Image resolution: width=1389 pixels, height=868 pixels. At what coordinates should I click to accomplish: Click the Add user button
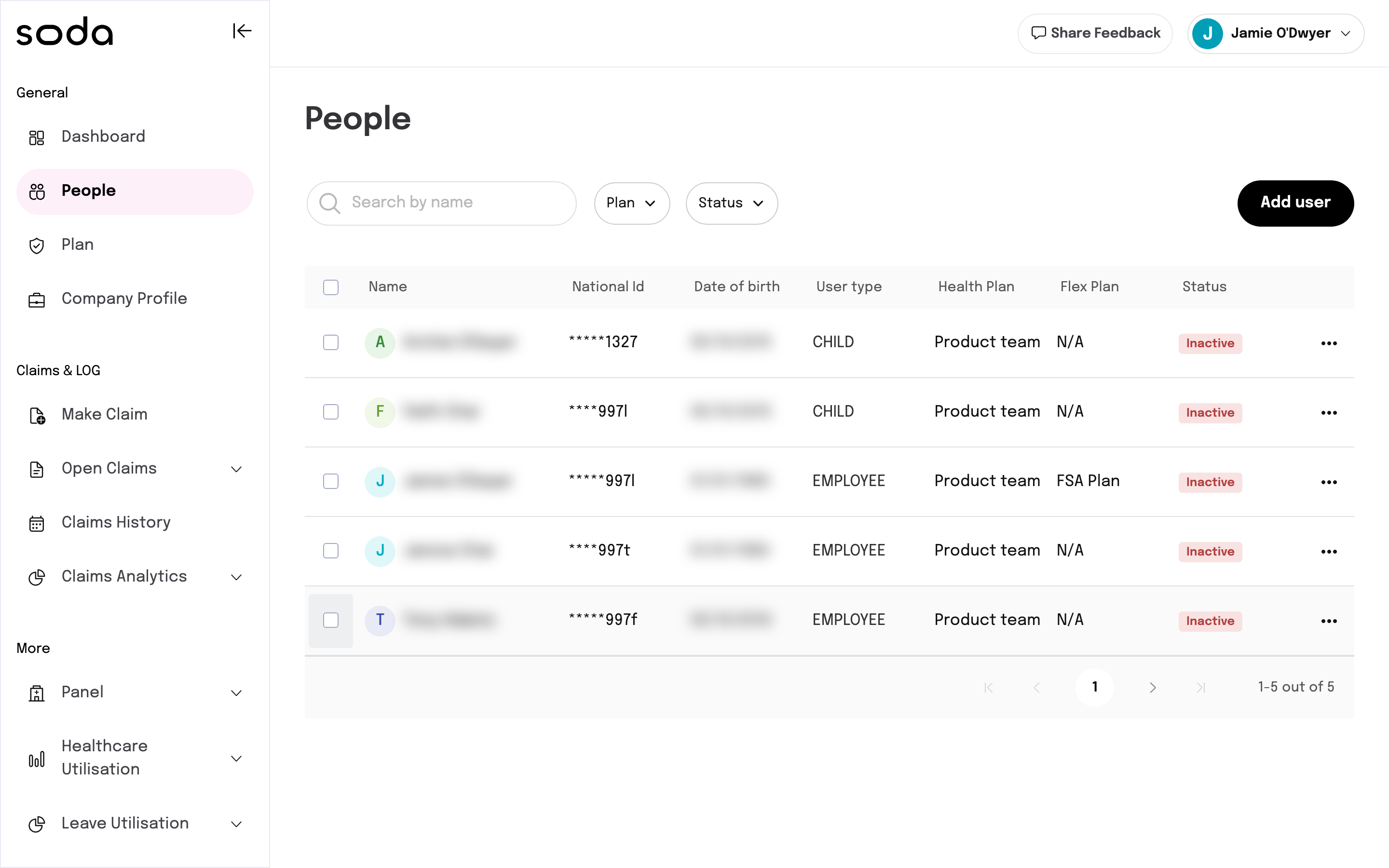pos(1295,203)
